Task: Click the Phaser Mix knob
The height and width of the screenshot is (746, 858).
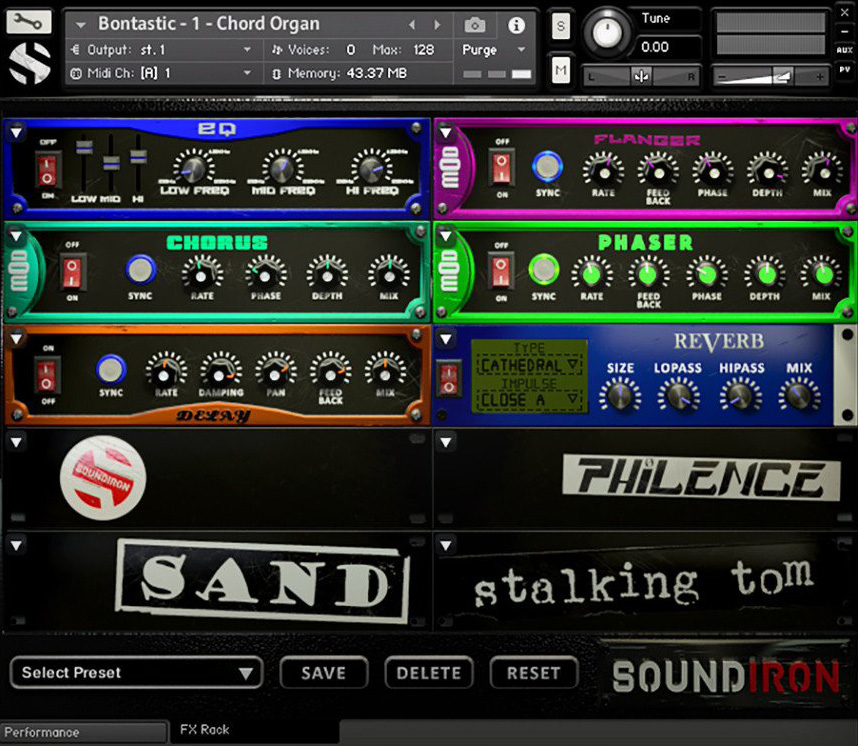Action: tap(822, 273)
